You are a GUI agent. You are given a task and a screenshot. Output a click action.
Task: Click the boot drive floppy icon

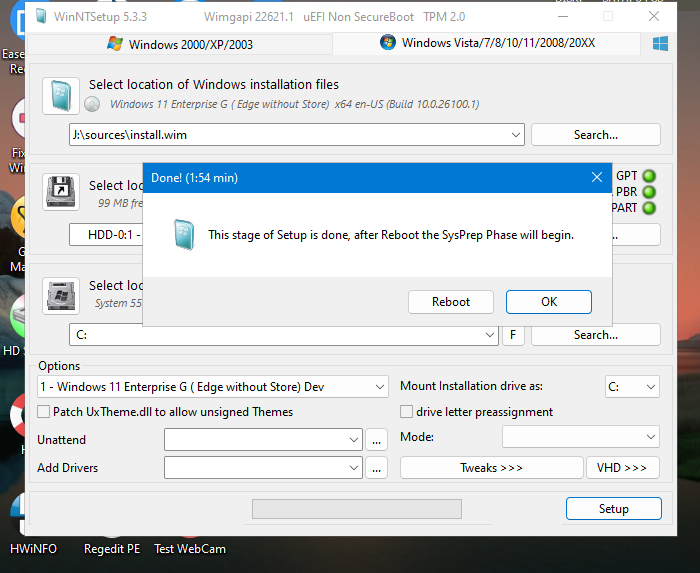point(61,192)
